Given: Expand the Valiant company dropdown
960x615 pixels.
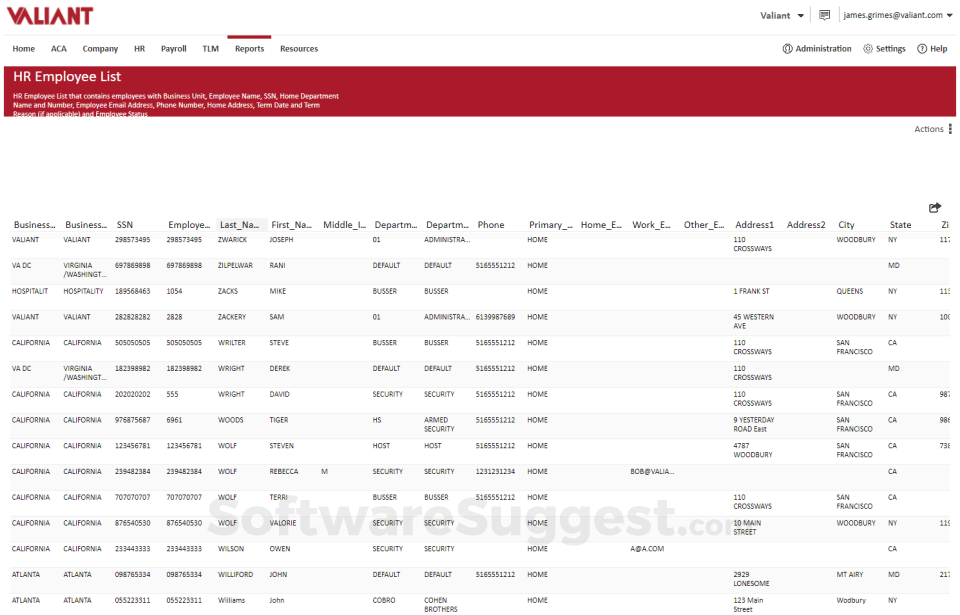Looking at the screenshot, I should [x=783, y=15].
